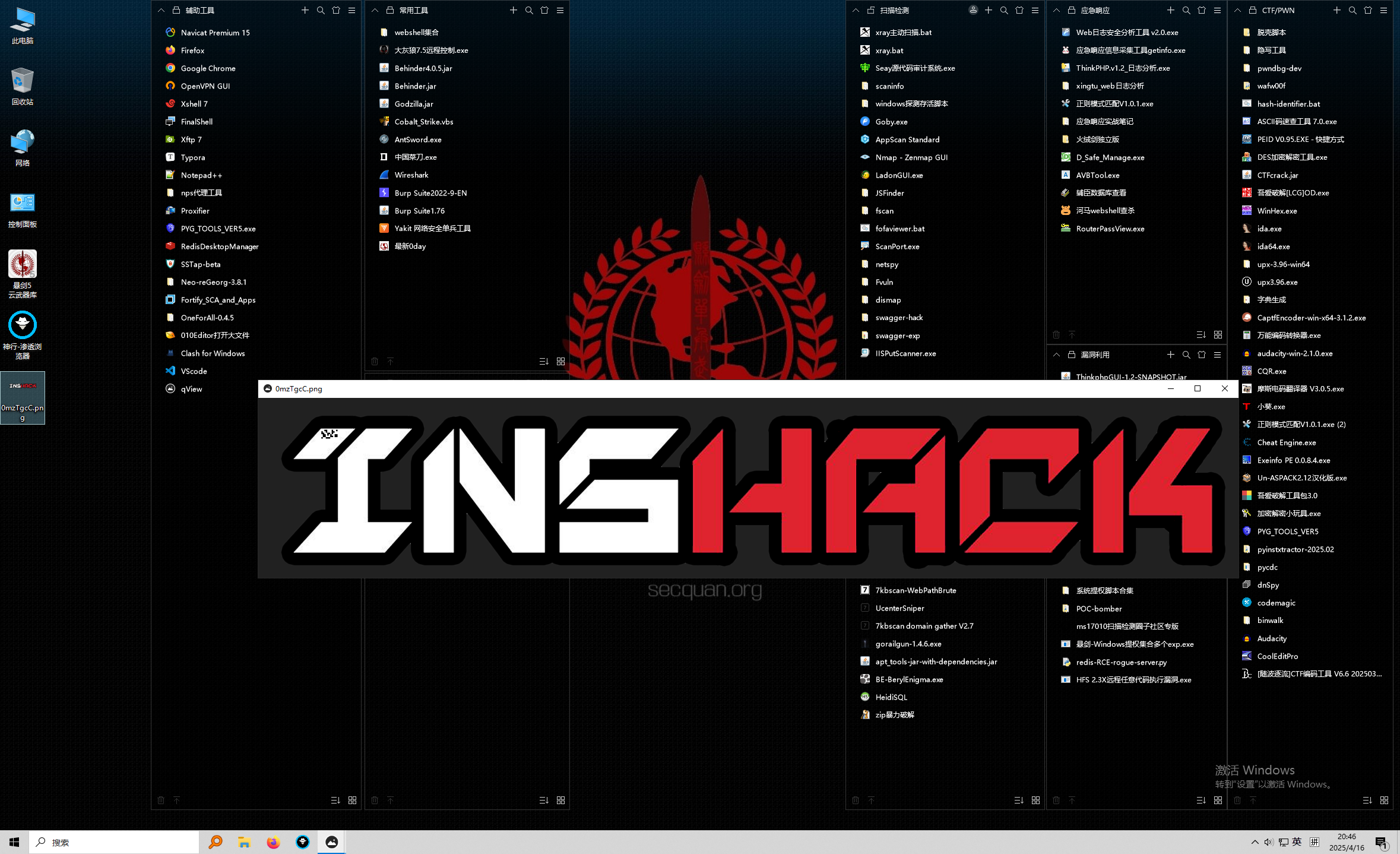Search within the CTF/PWN panel
The width and height of the screenshot is (1400, 854).
1352,10
